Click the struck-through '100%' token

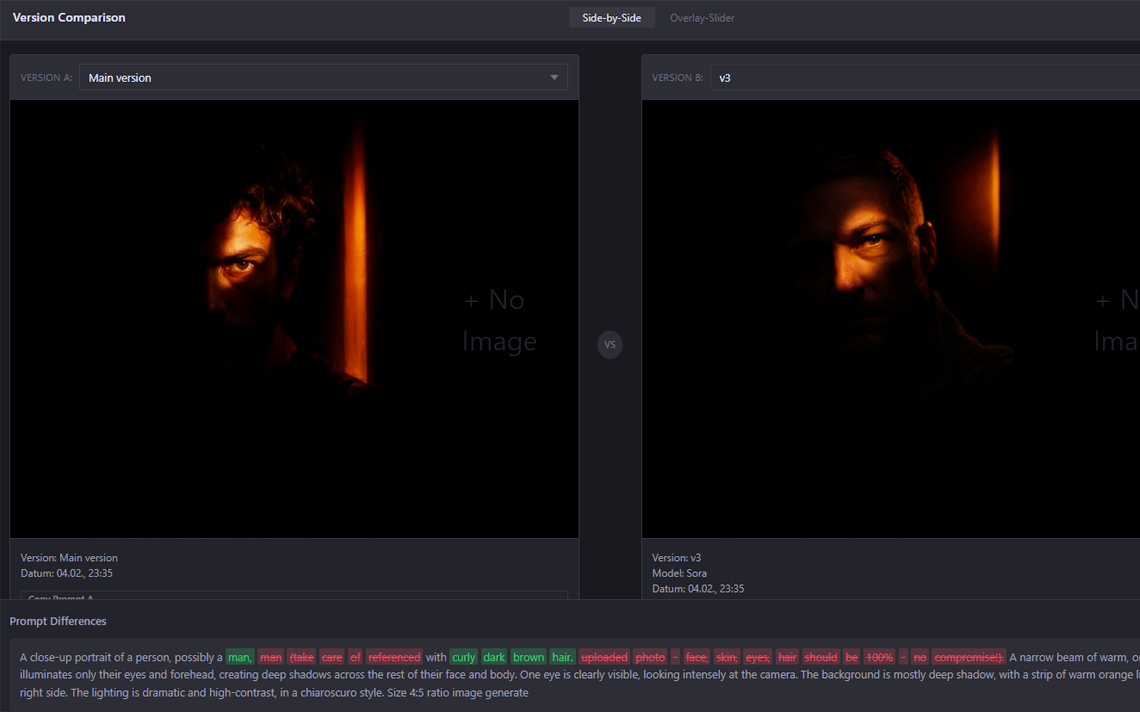click(879, 657)
